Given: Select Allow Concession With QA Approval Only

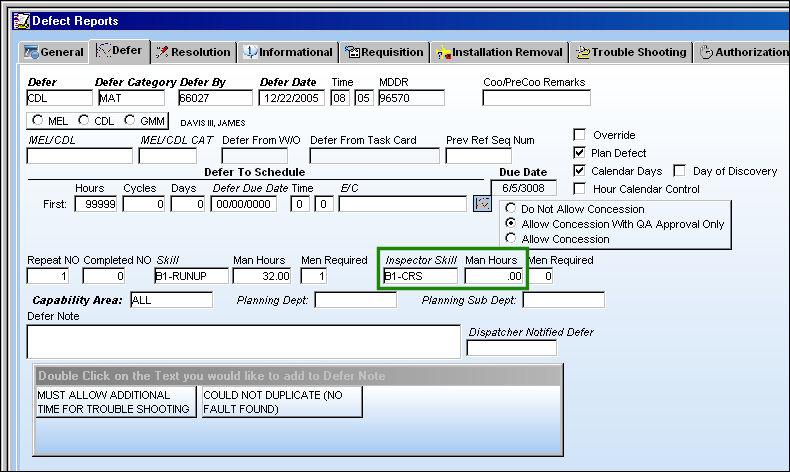Looking at the screenshot, I should coord(510,223).
